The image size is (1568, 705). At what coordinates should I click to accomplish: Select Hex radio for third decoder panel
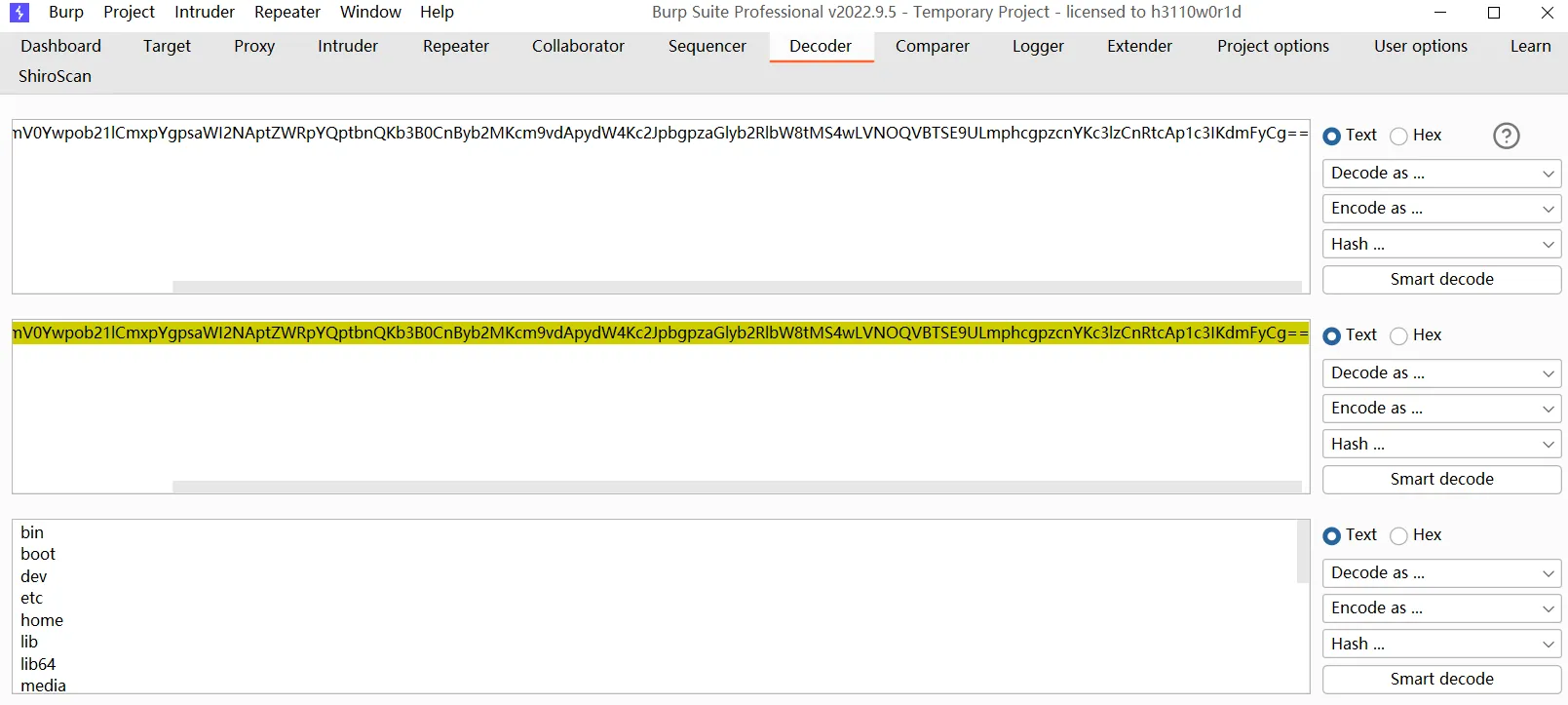click(1398, 535)
